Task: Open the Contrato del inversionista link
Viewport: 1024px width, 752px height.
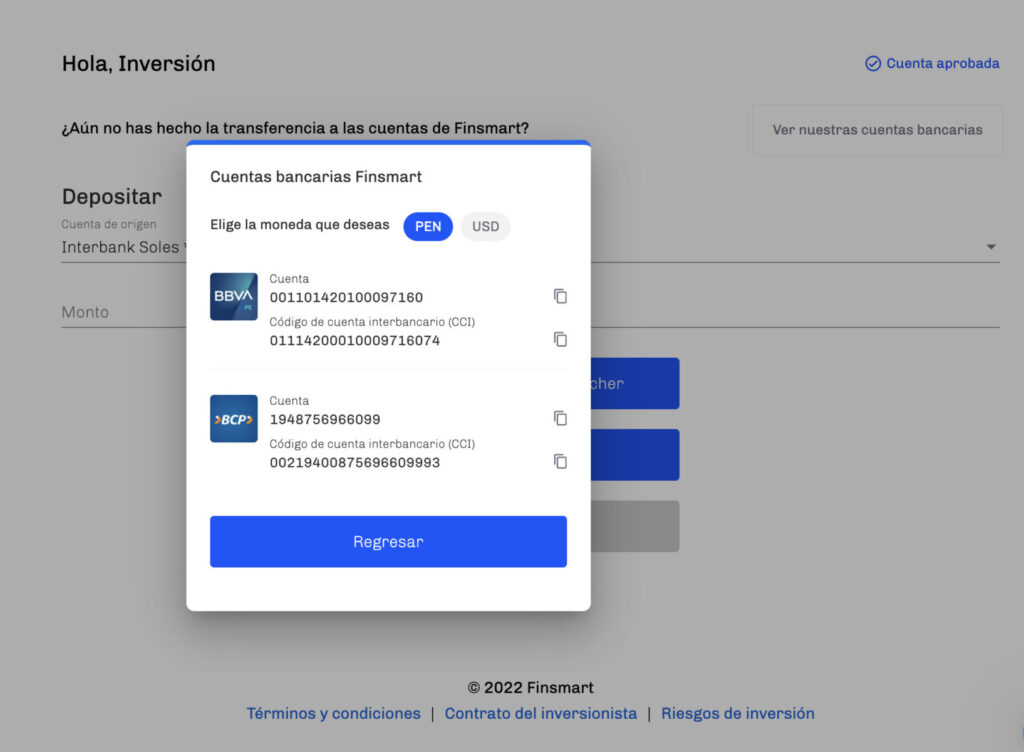Action: point(541,713)
